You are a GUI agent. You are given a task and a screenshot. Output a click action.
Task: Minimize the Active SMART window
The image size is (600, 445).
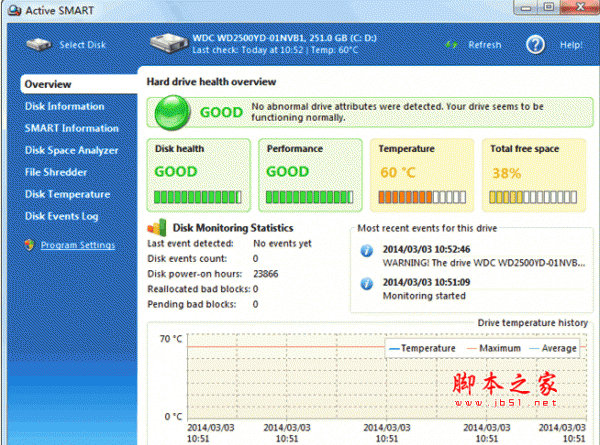pos(527,7)
